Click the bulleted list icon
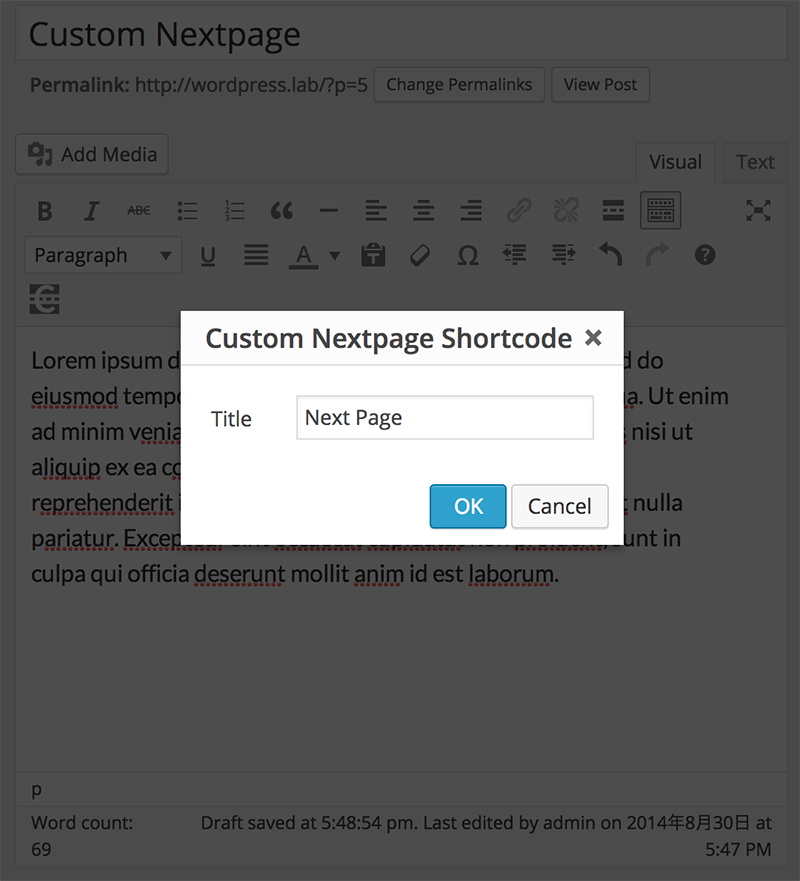 (x=188, y=211)
